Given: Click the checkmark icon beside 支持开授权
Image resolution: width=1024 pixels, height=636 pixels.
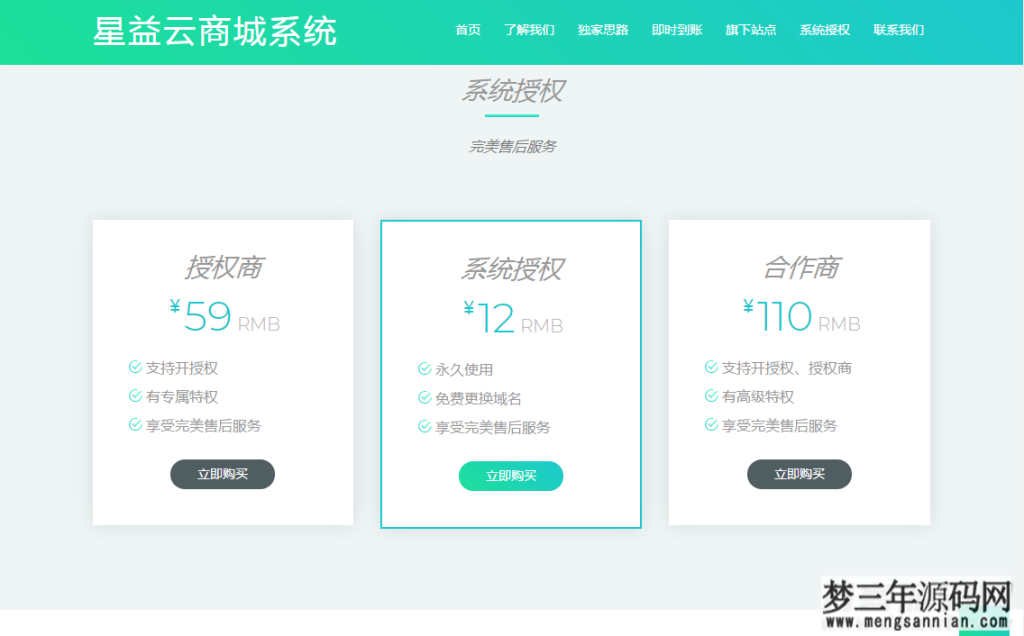Looking at the screenshot, I should [134, 368].
